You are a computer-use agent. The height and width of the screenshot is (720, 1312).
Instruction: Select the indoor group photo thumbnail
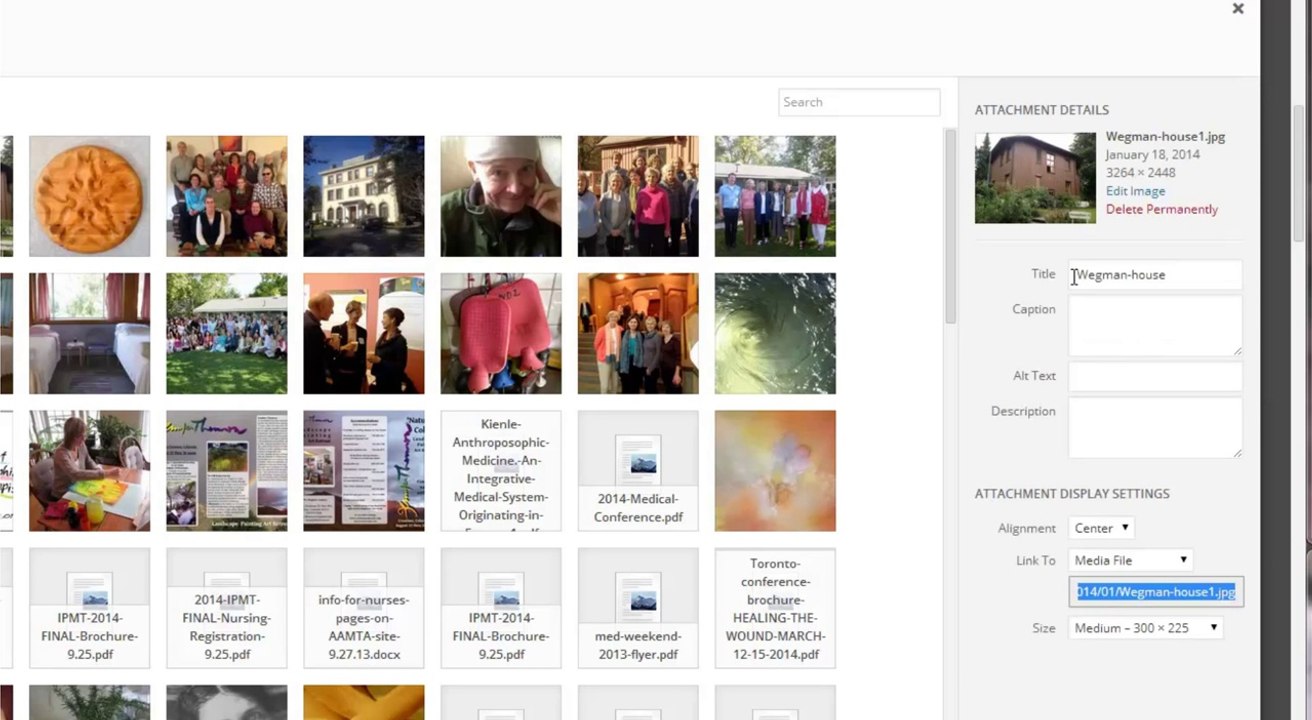[227, 196]
